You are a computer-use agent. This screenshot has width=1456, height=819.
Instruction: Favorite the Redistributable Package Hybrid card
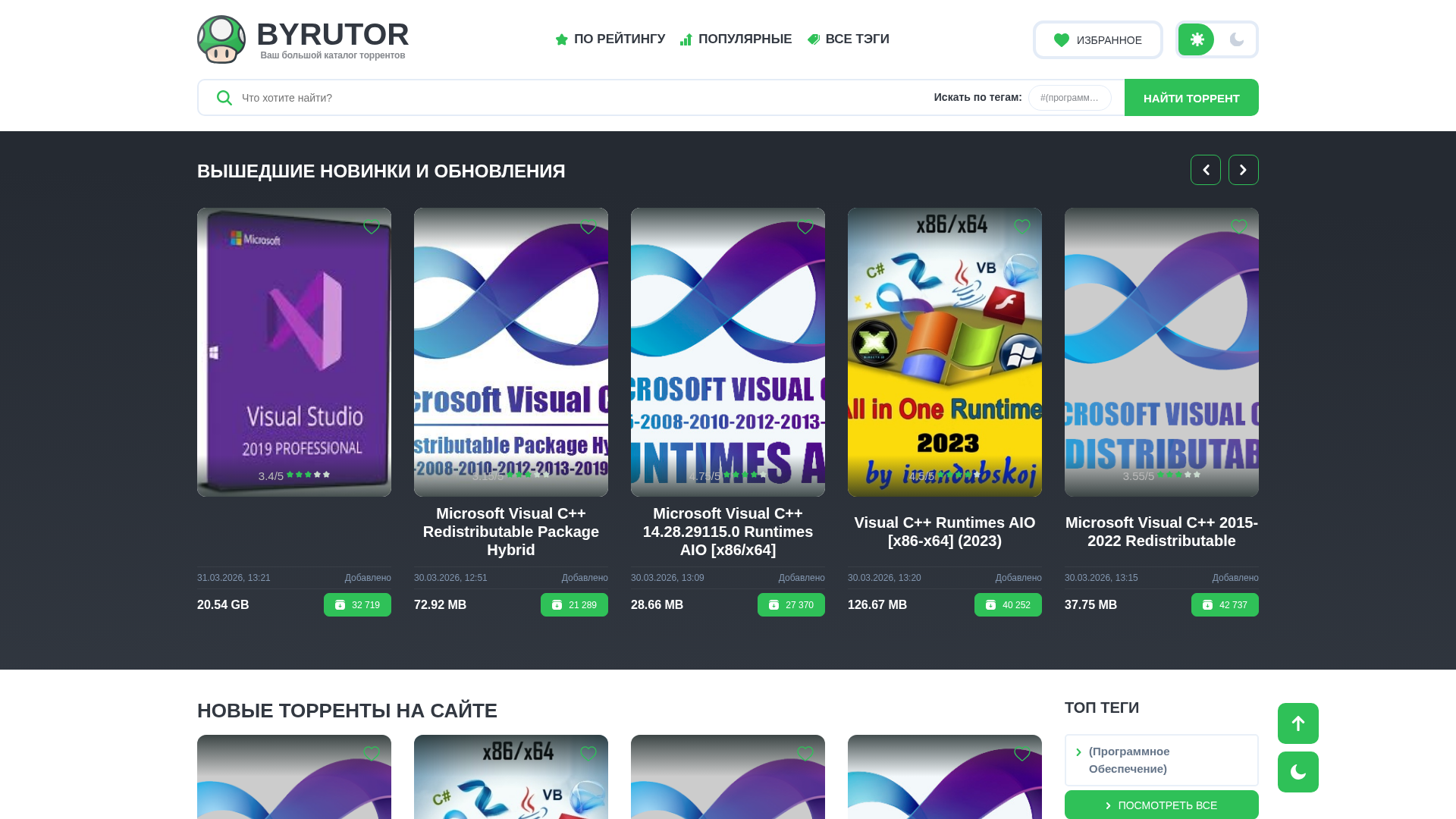point(588,227)
